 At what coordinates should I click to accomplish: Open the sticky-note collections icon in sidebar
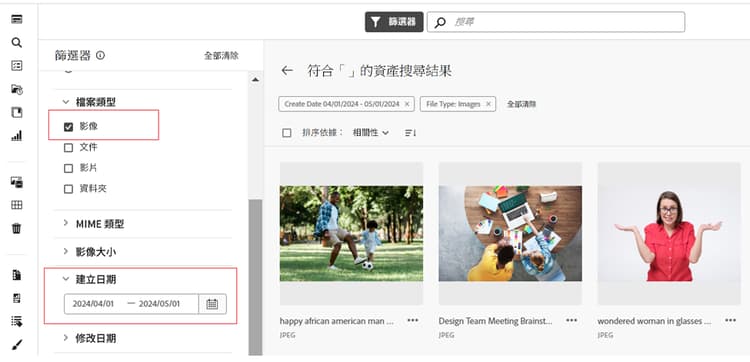coord(17,112)
